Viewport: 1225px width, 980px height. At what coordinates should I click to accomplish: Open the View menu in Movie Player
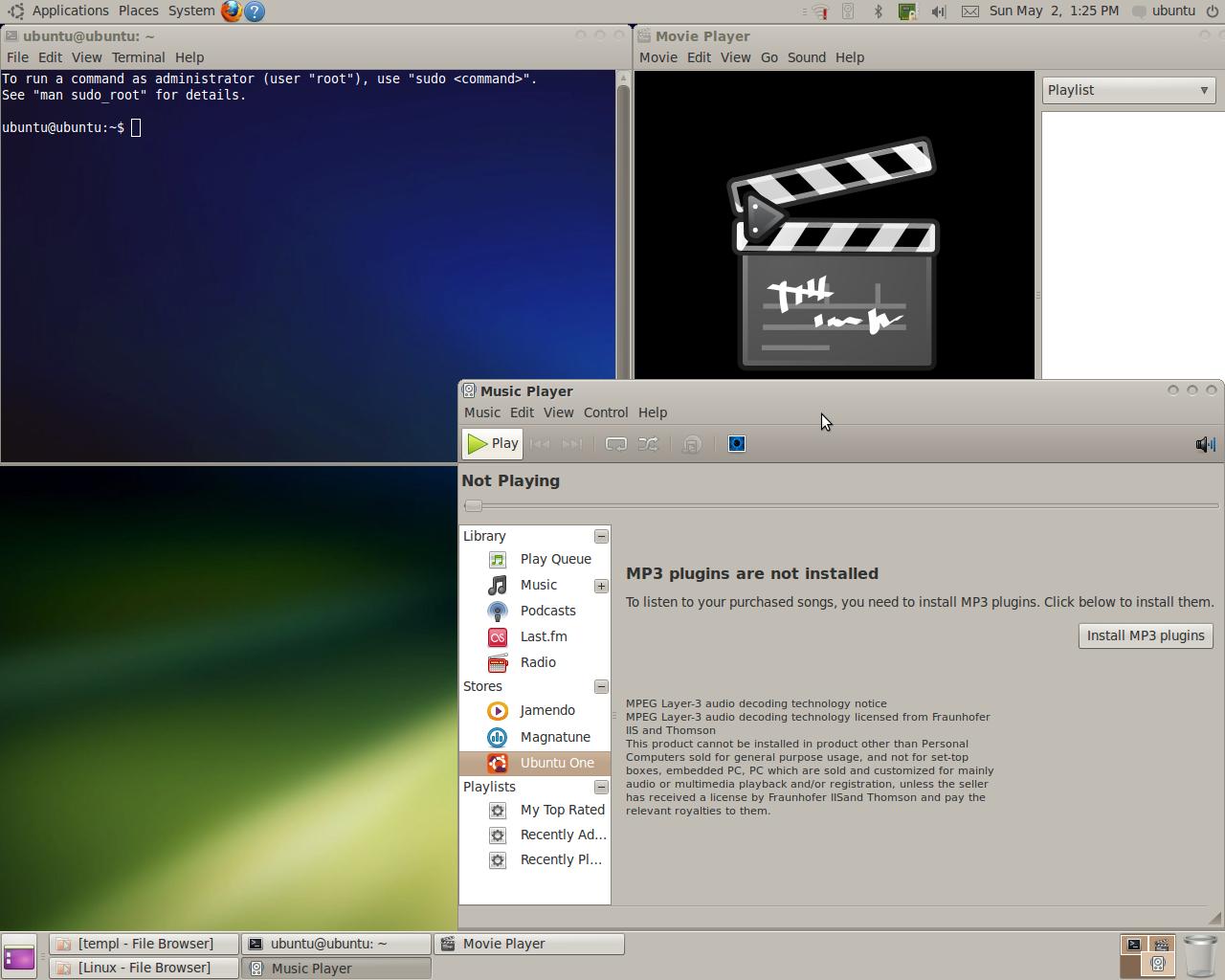point(735,57)
